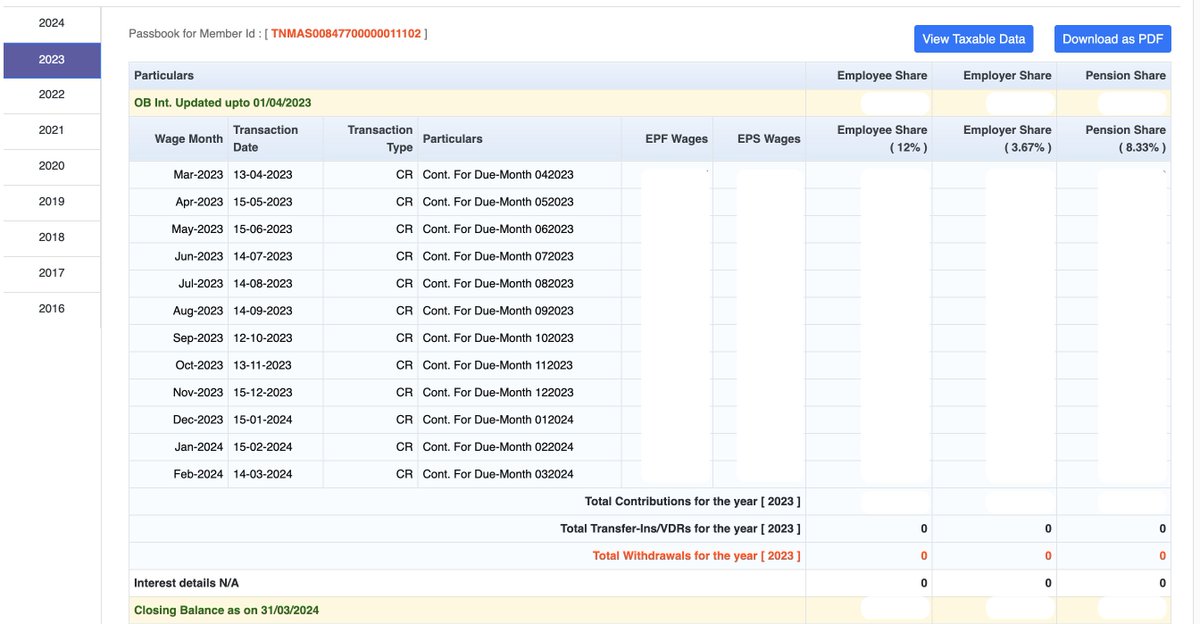View the 2018 passbook year
The width and height of the screenshot is (1200, 624).
pos(52,237)
